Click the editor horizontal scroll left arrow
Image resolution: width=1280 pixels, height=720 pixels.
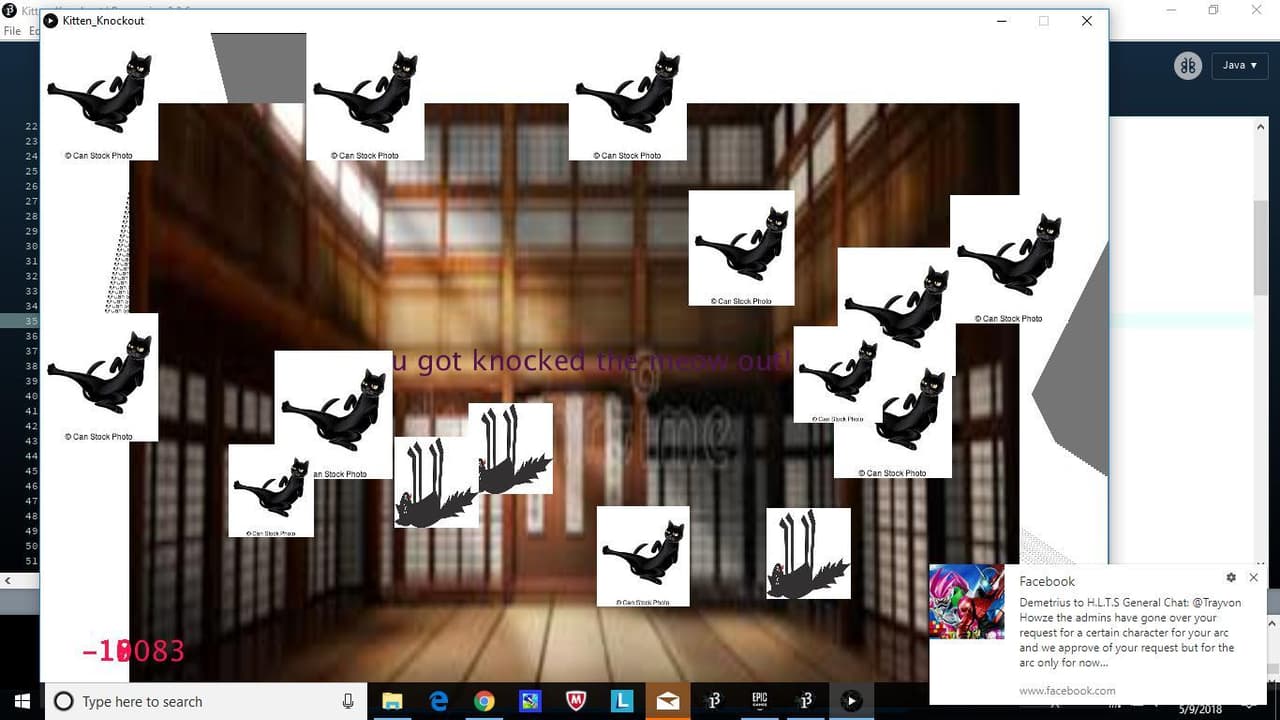tap(8, 580)
